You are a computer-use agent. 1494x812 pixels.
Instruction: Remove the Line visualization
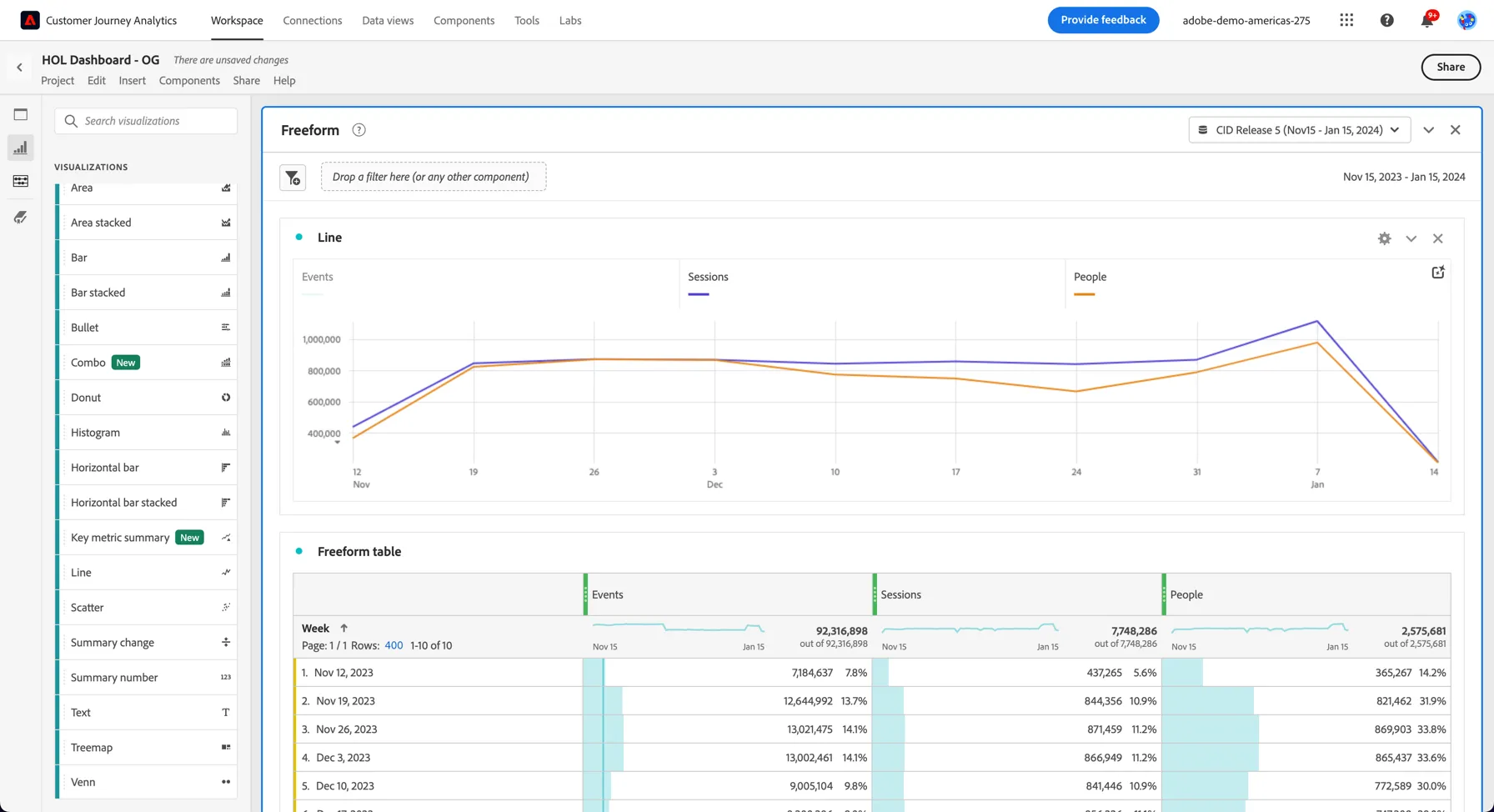point(1438,238)
